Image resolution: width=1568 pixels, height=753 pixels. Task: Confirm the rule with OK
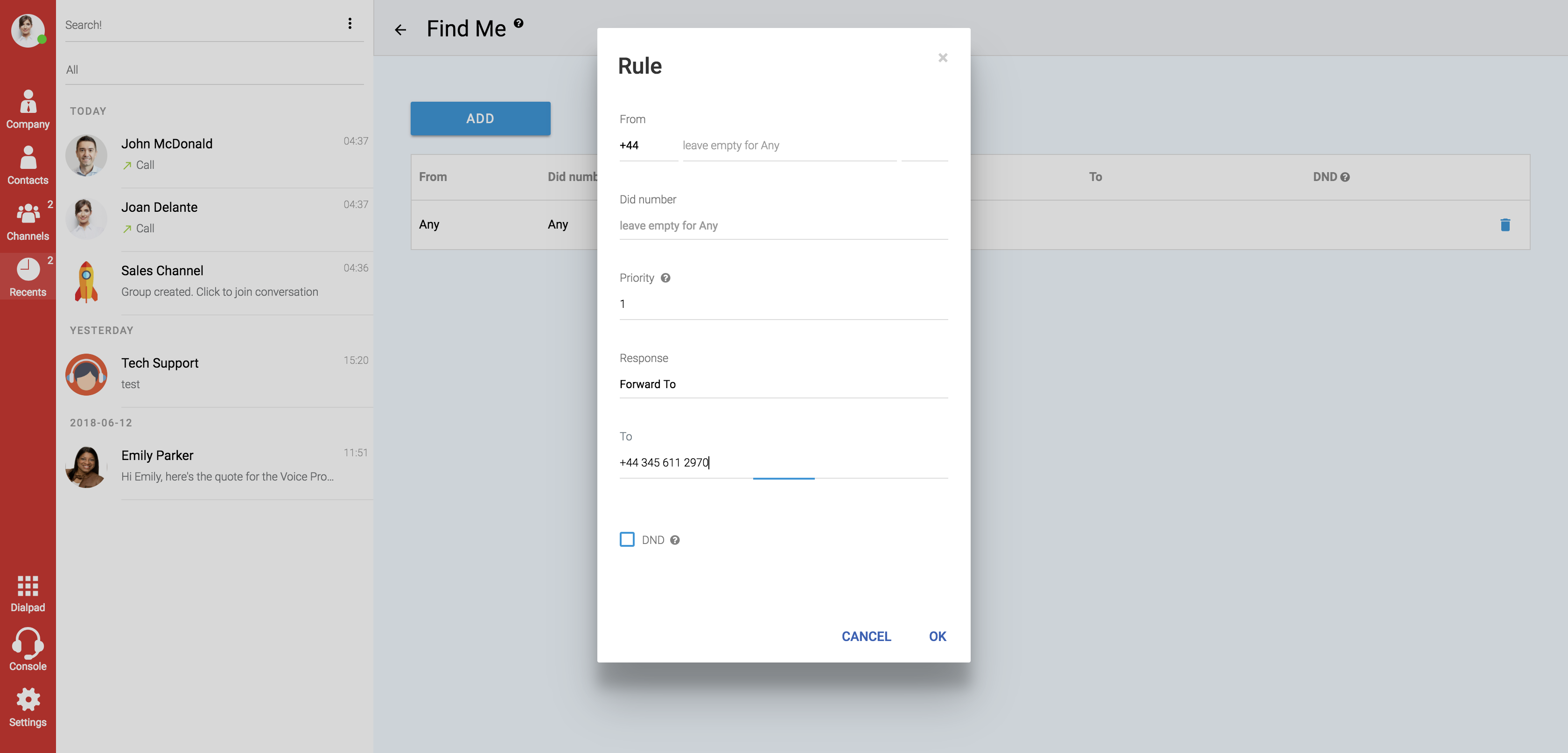[937, 636]
